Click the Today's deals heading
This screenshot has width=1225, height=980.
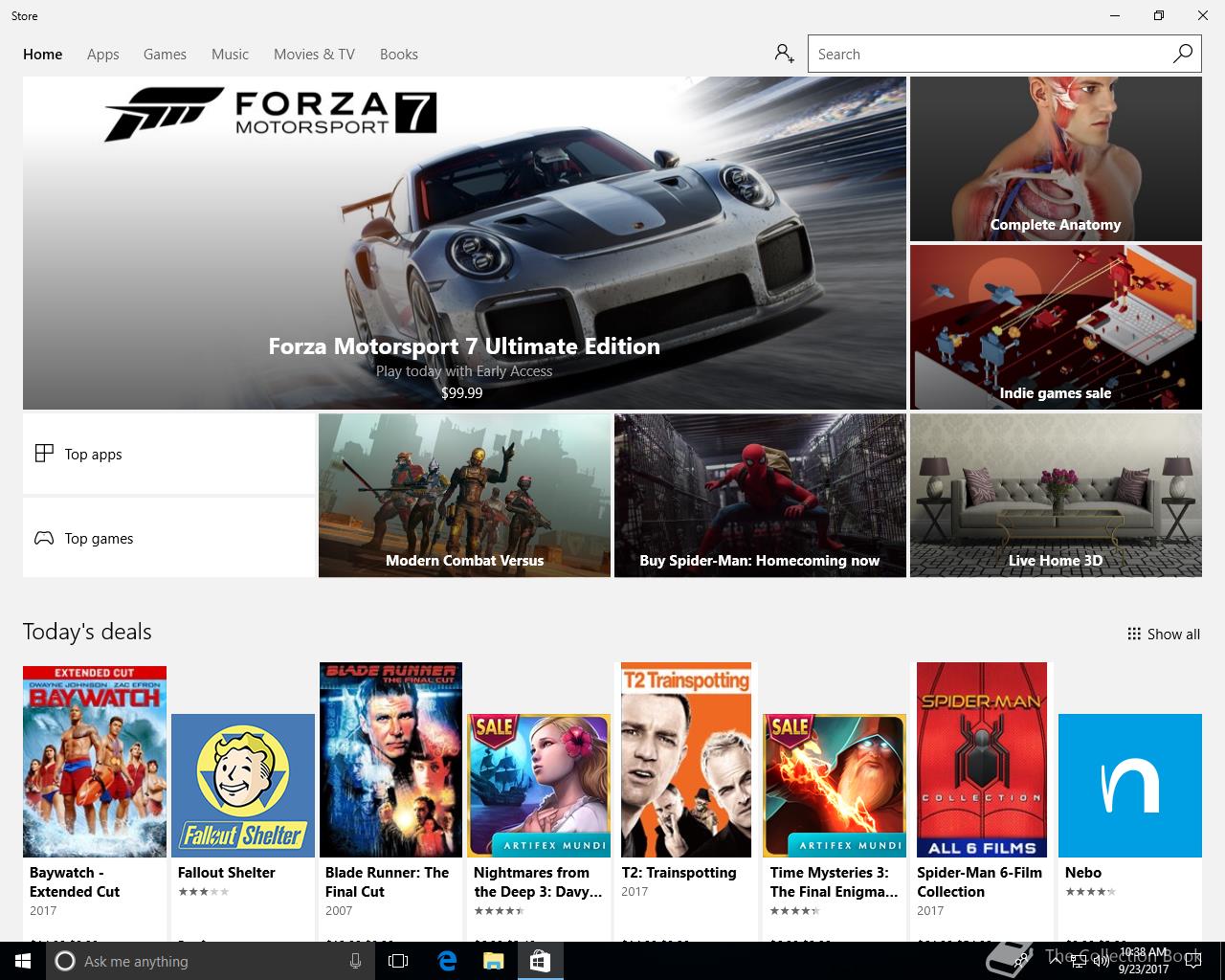click(x=87, y=632)
